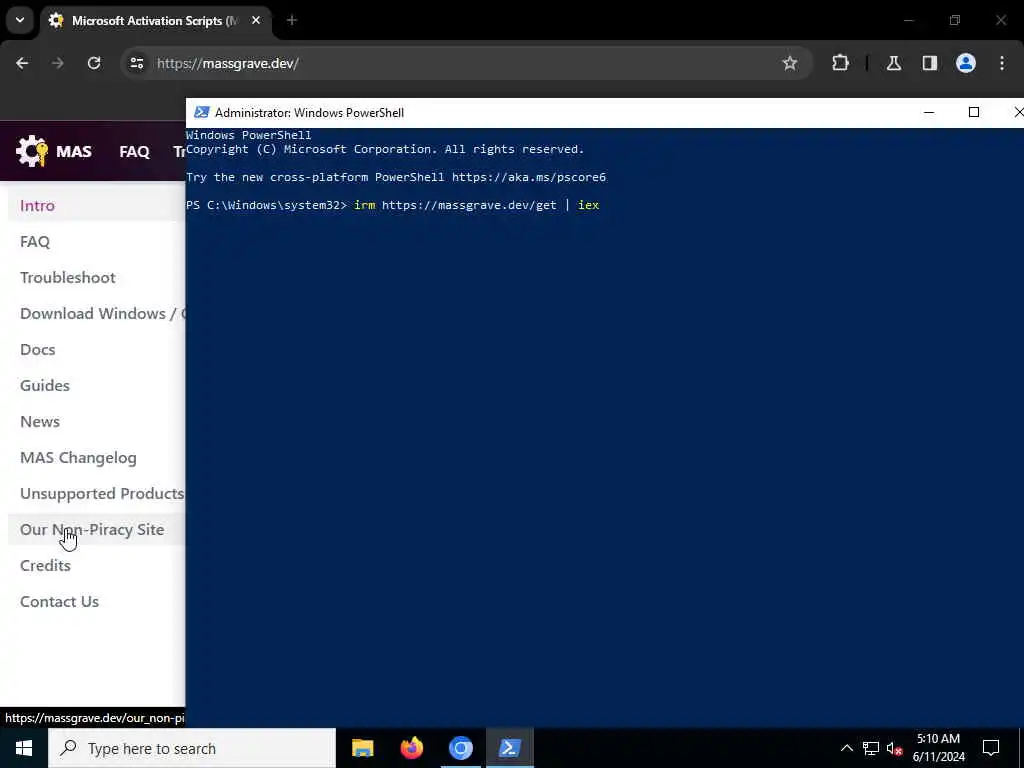Click the irm command line in PowerShell
This screenshot has height=768, width=1024.
click(x=476, y=205)
